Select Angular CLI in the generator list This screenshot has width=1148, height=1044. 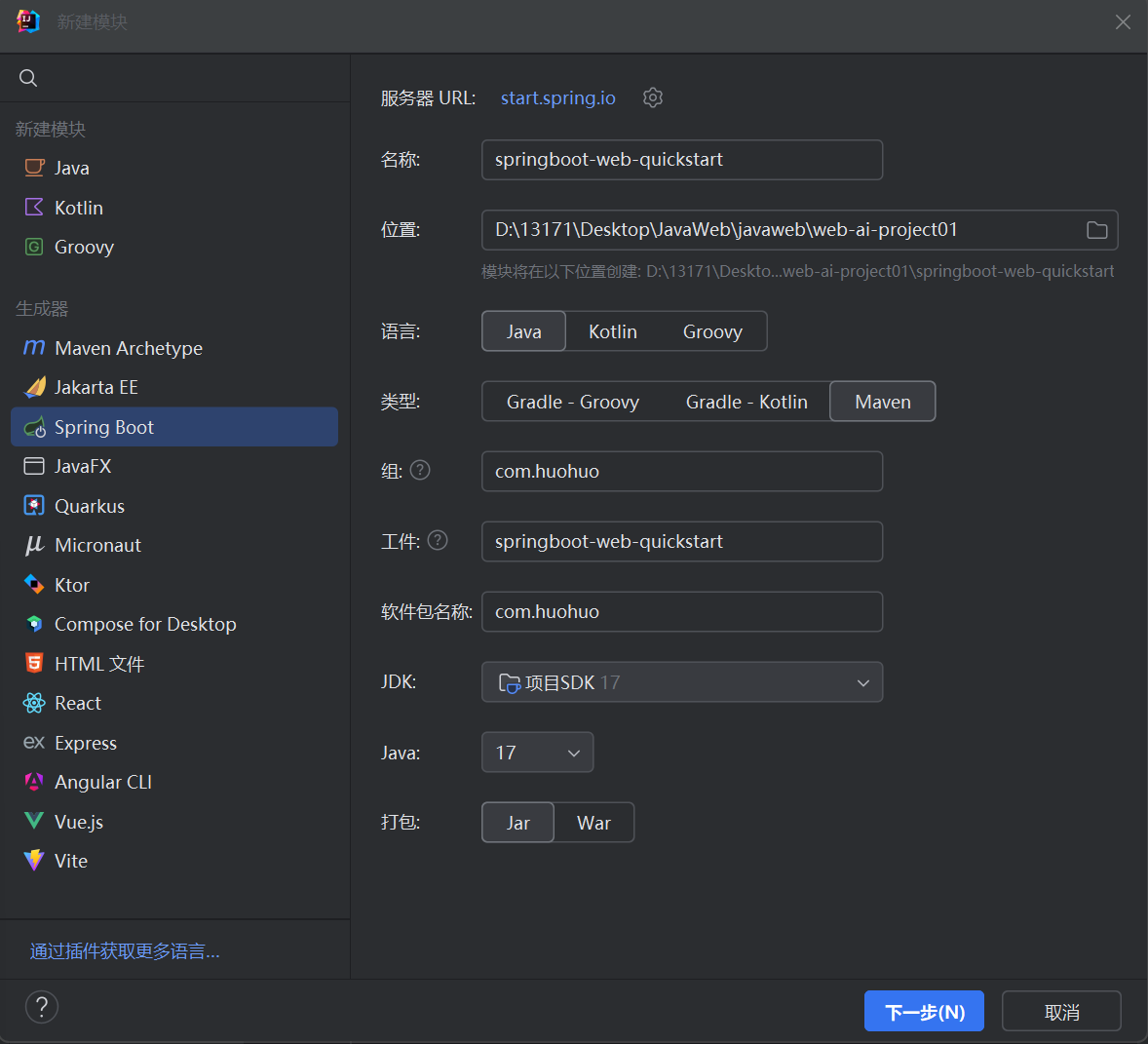[174, 782]
